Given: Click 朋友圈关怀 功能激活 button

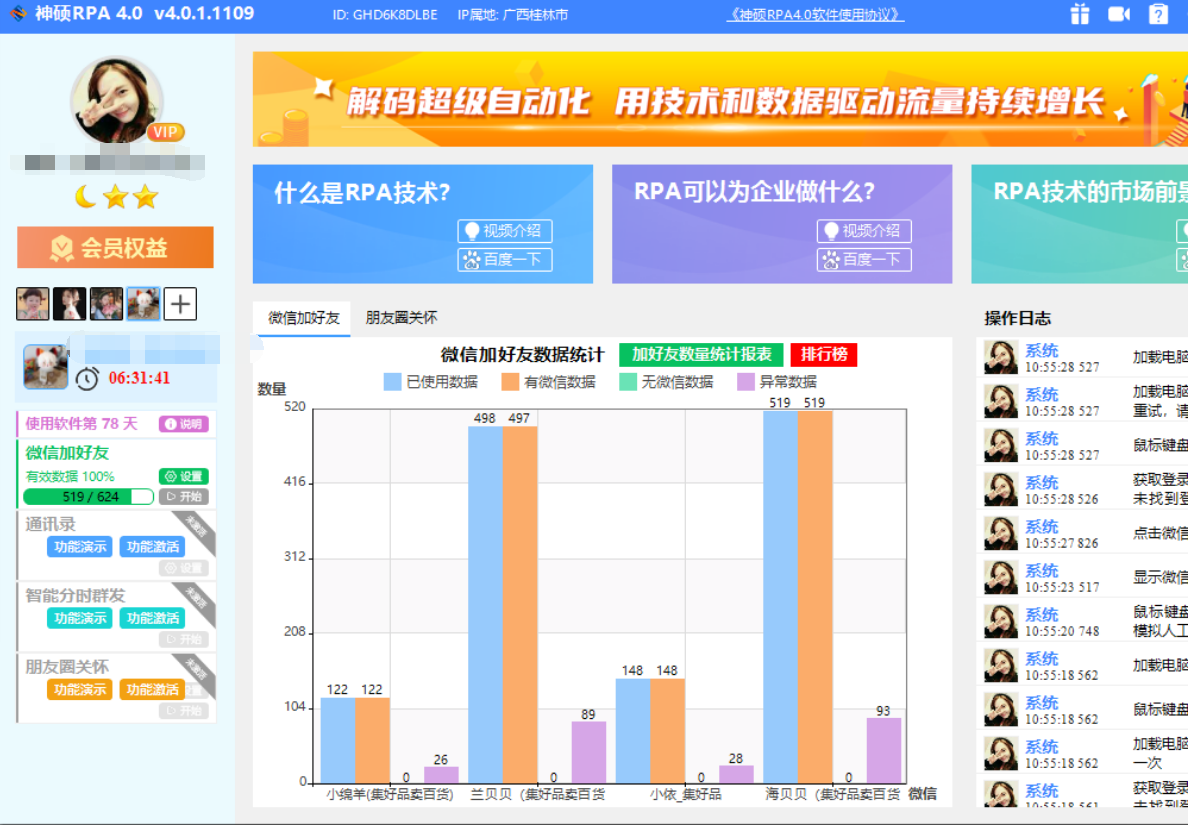Looking at the screenshot, I should [x=152, y=689].
